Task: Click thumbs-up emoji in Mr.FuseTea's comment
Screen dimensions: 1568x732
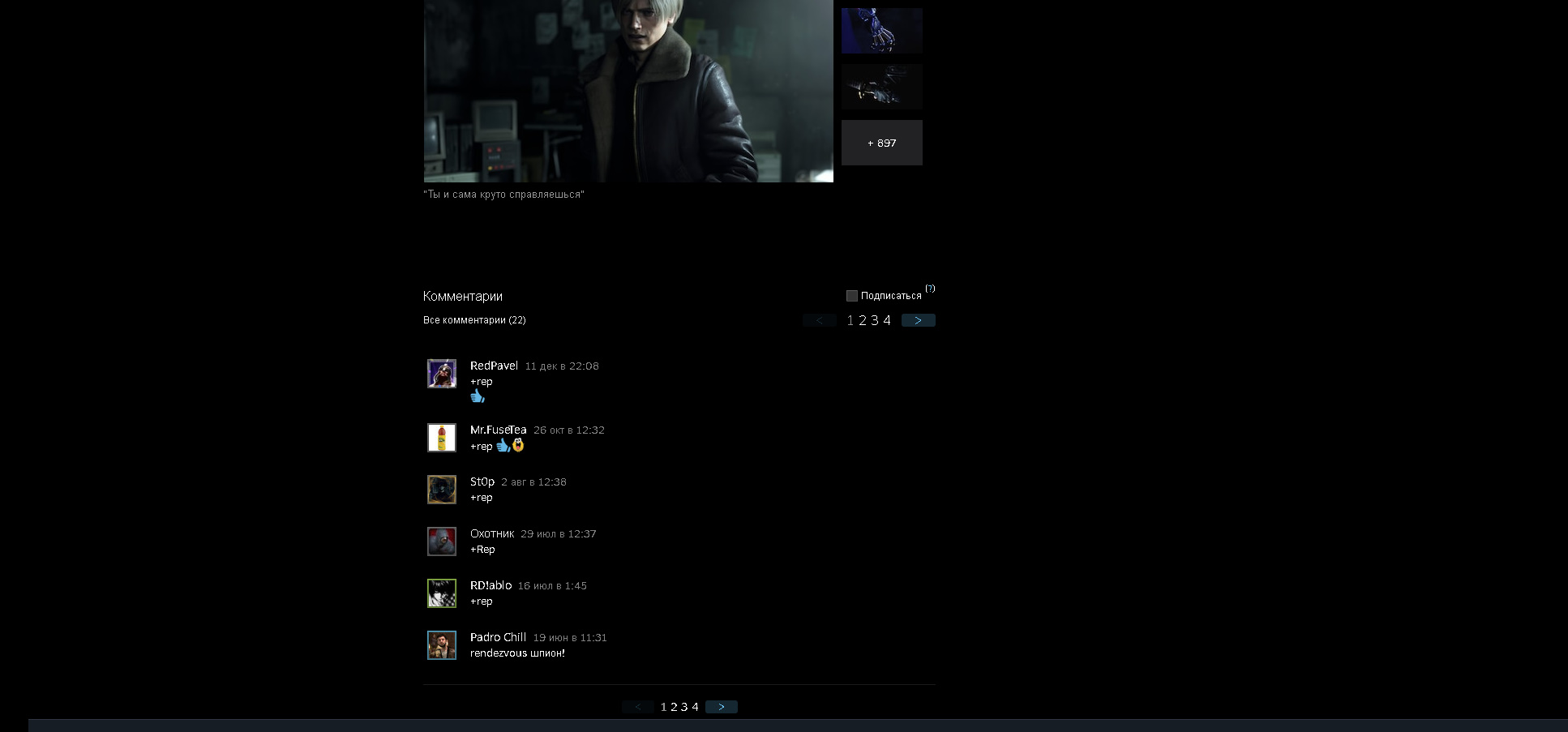Action: click(x=503, y=445)
